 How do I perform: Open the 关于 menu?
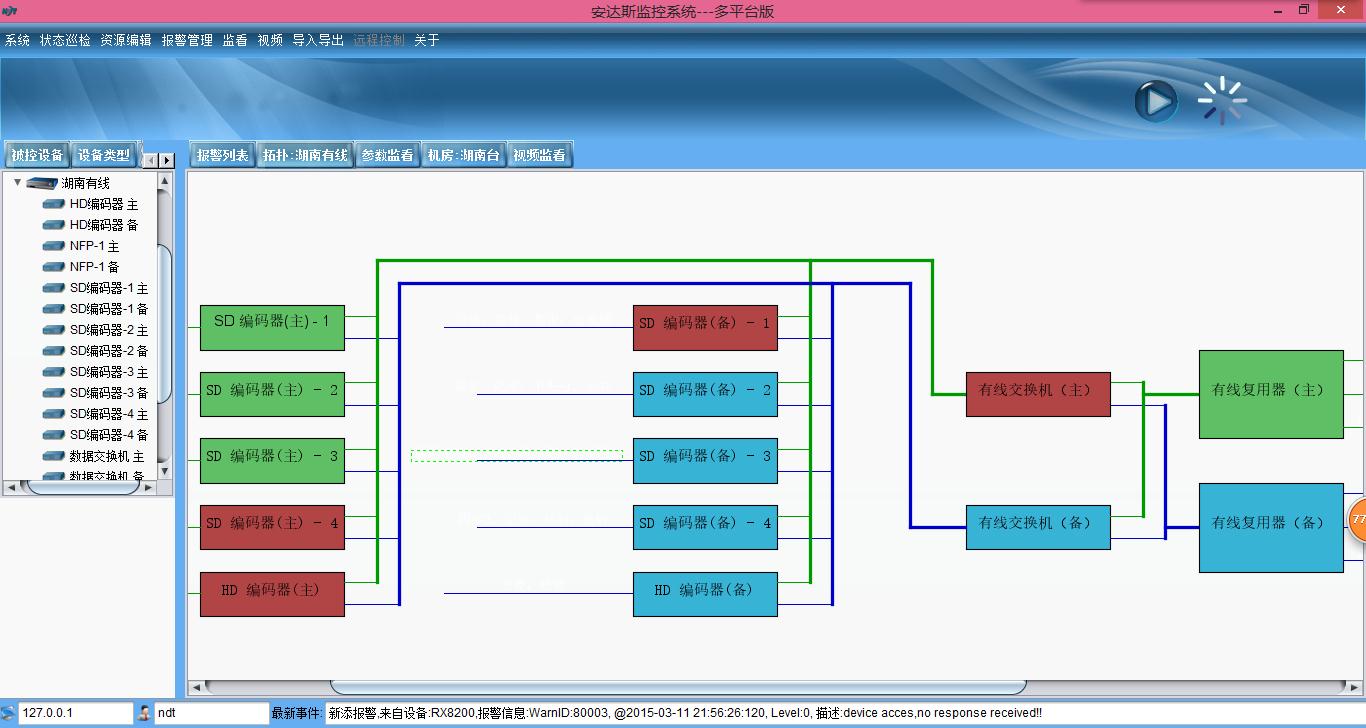[427, 40]
